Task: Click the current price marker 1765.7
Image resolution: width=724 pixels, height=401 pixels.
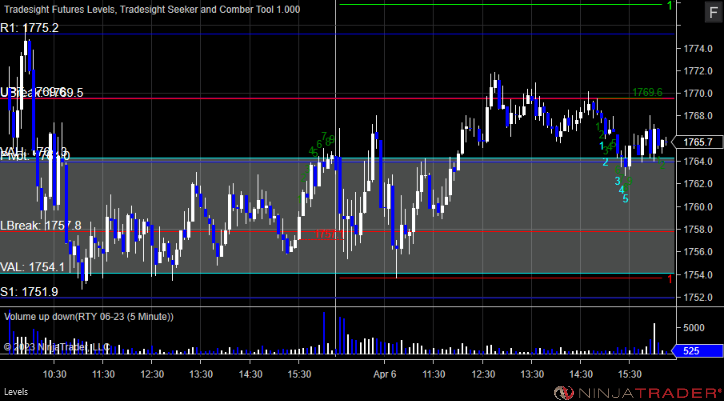Action: coord(698,143)
